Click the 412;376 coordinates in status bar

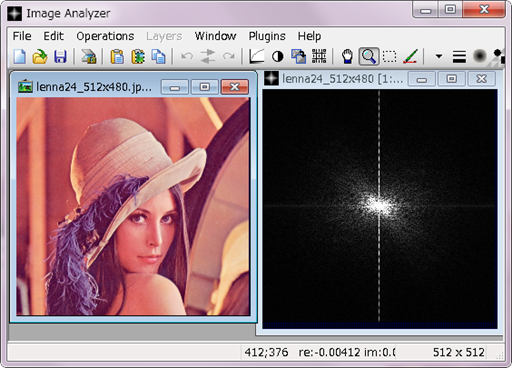266,352
